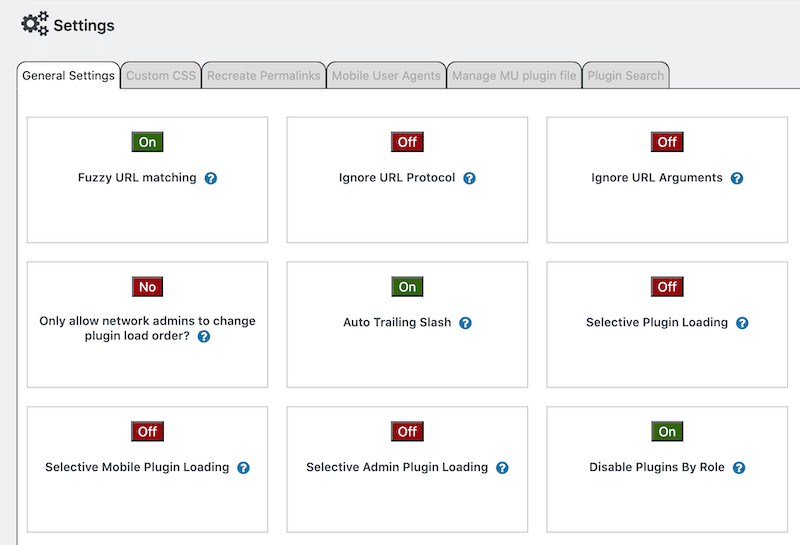Click the Selective Admin Plugin Loading label
The height and width of the screenshot is (545, 800).
(396, 467)
